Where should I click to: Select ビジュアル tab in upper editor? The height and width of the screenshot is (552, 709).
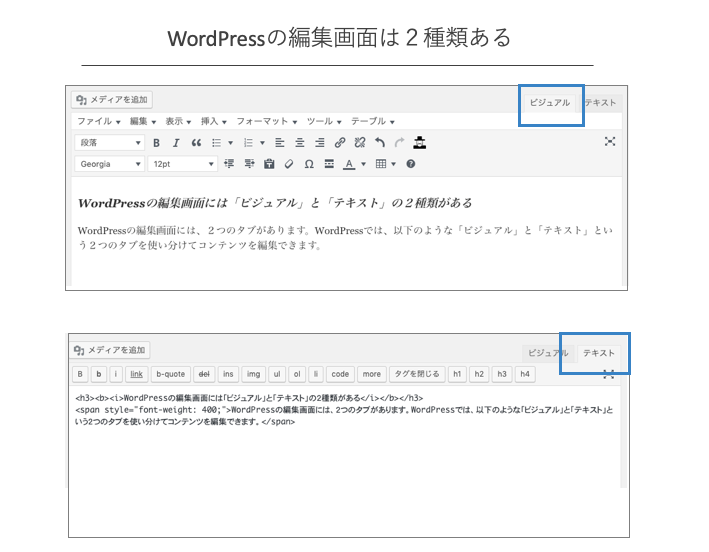click(549, 103)
